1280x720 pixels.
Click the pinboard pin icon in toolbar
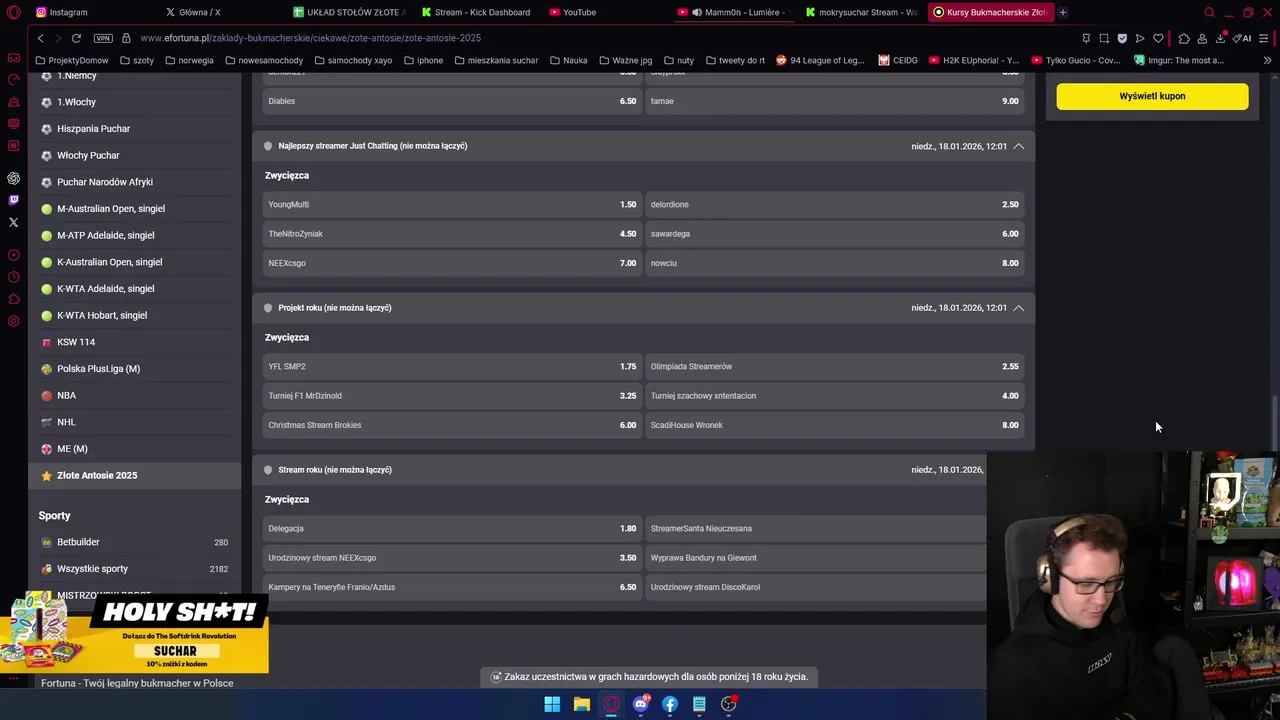[x=1086, y=38]
